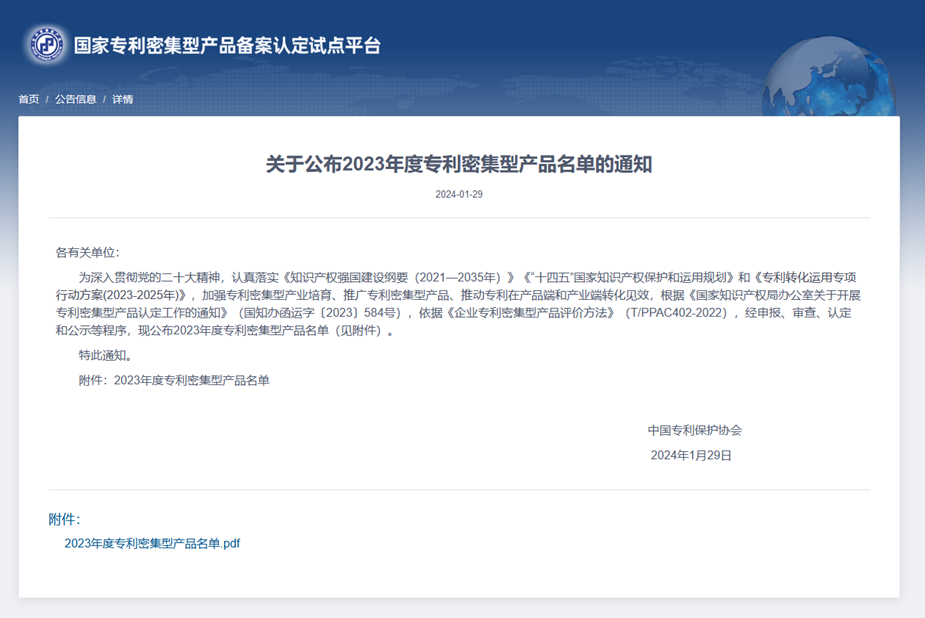Click the body line 附件:2023年度专利密集型产品名单
Screen dimensions: 925x618
click(x=174, y=380)
